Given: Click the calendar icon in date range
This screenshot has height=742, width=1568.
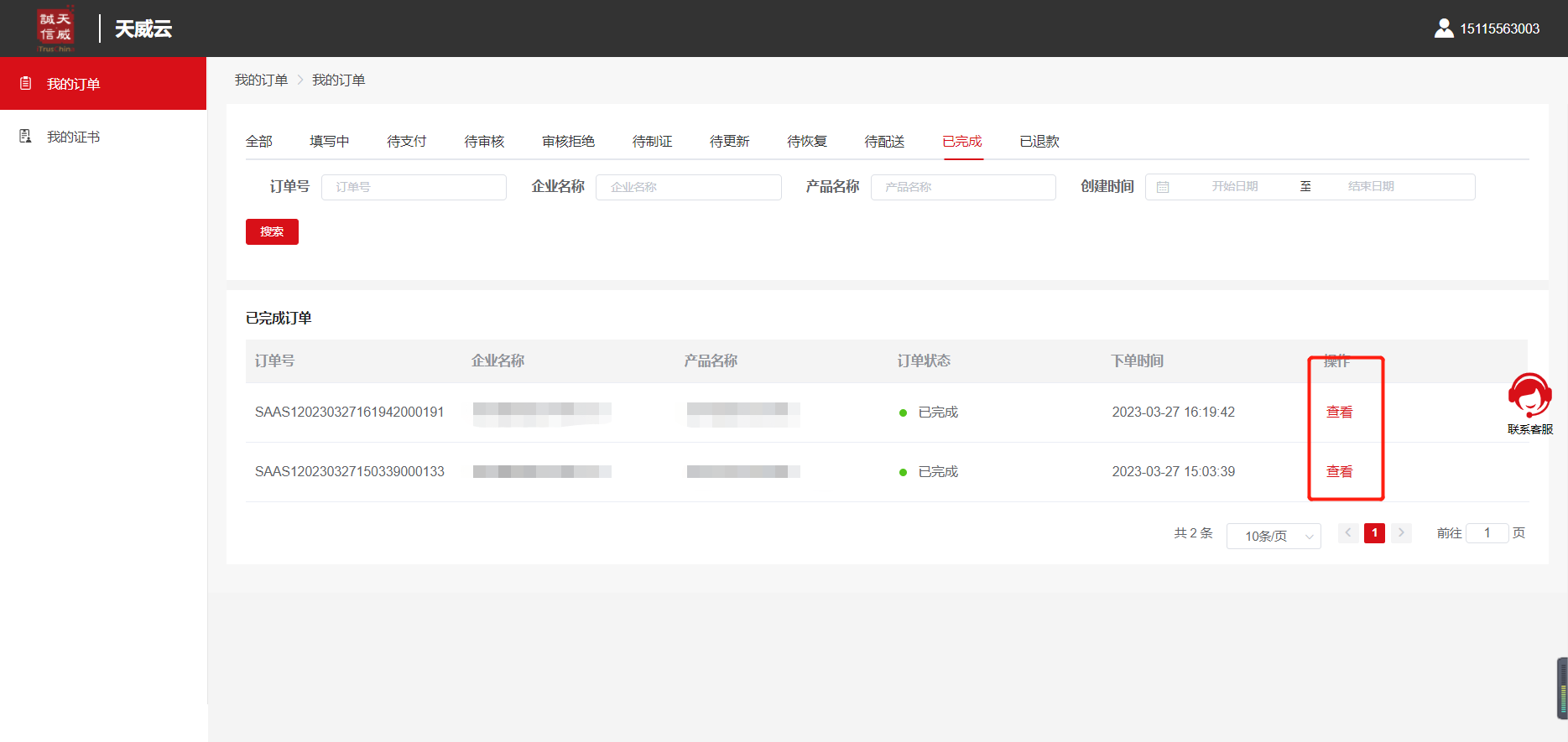Looking at the screenshot, I should 1163,187.
